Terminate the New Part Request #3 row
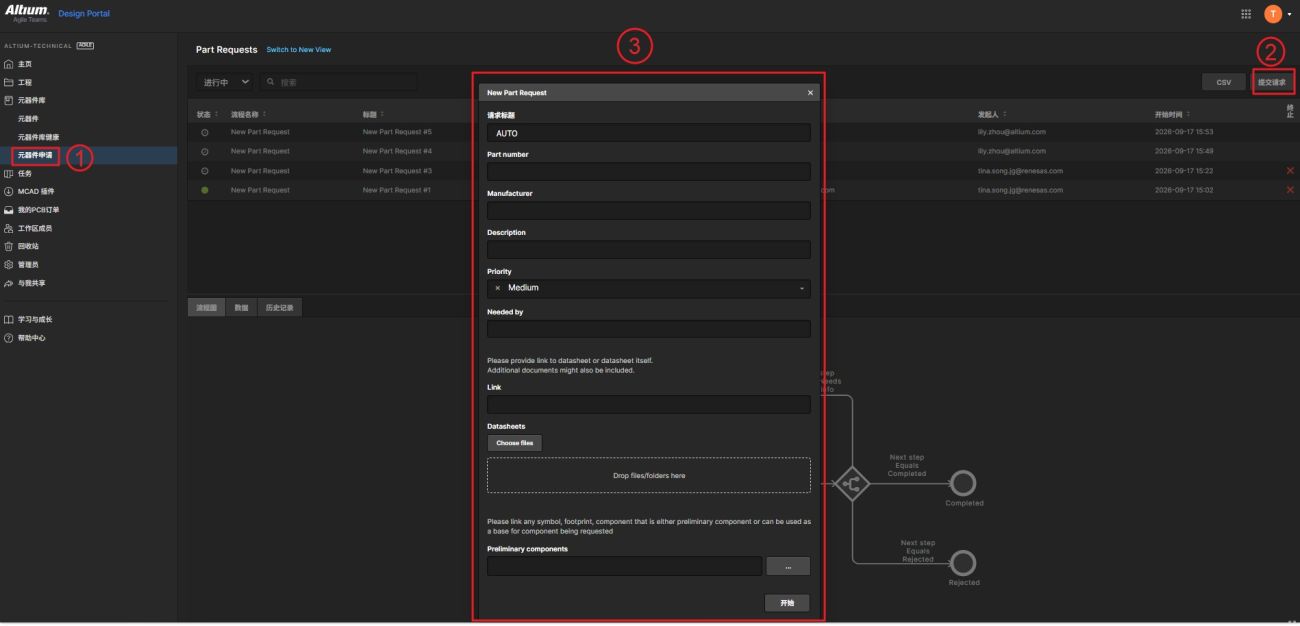This screenshot has width=1300, height=626. (1290, 170)
